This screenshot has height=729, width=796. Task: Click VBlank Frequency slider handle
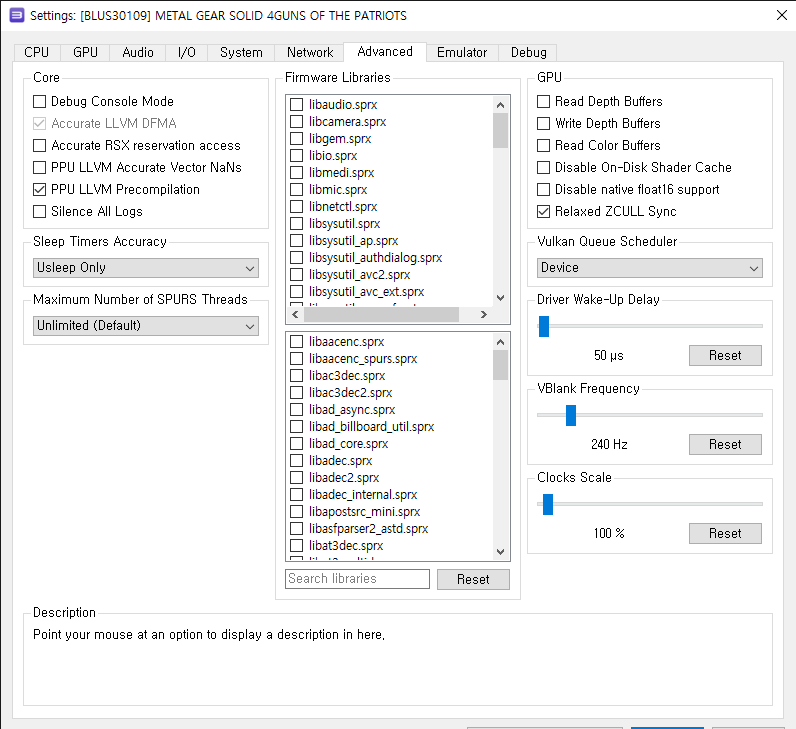coord(571,415)
